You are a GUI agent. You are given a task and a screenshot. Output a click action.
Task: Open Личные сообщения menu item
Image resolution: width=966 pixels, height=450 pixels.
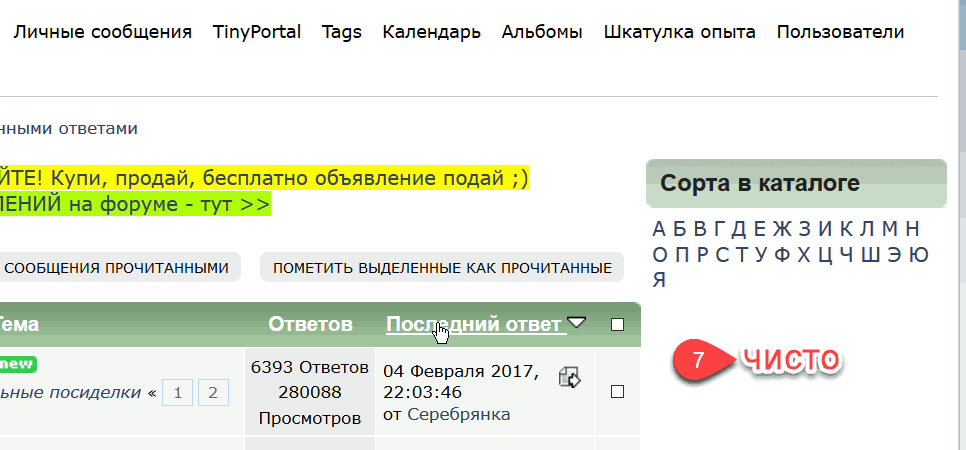(x=102, y=32)
